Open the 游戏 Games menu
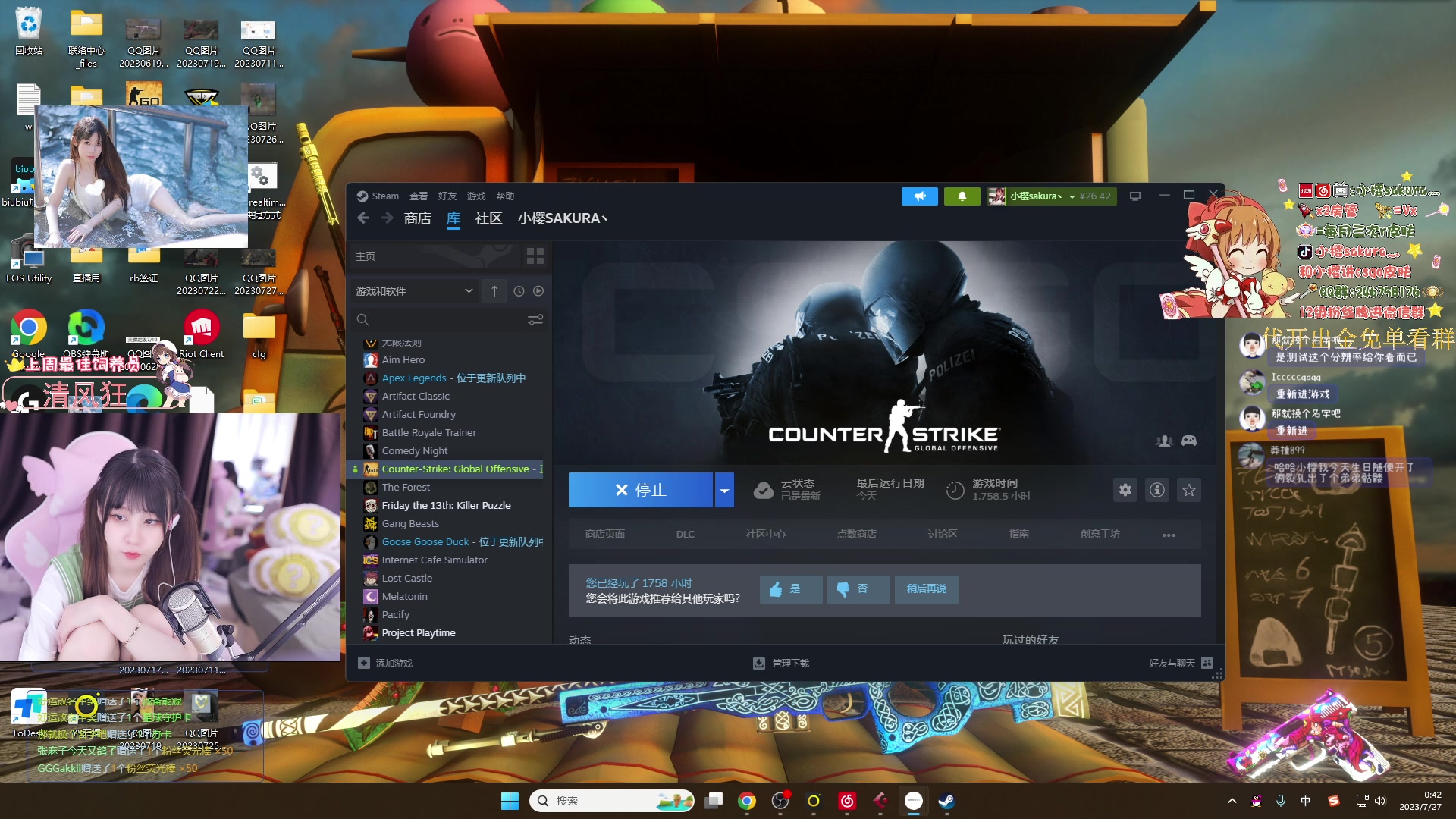Viewport: 1456px width, 819px height. pos(476,196)
